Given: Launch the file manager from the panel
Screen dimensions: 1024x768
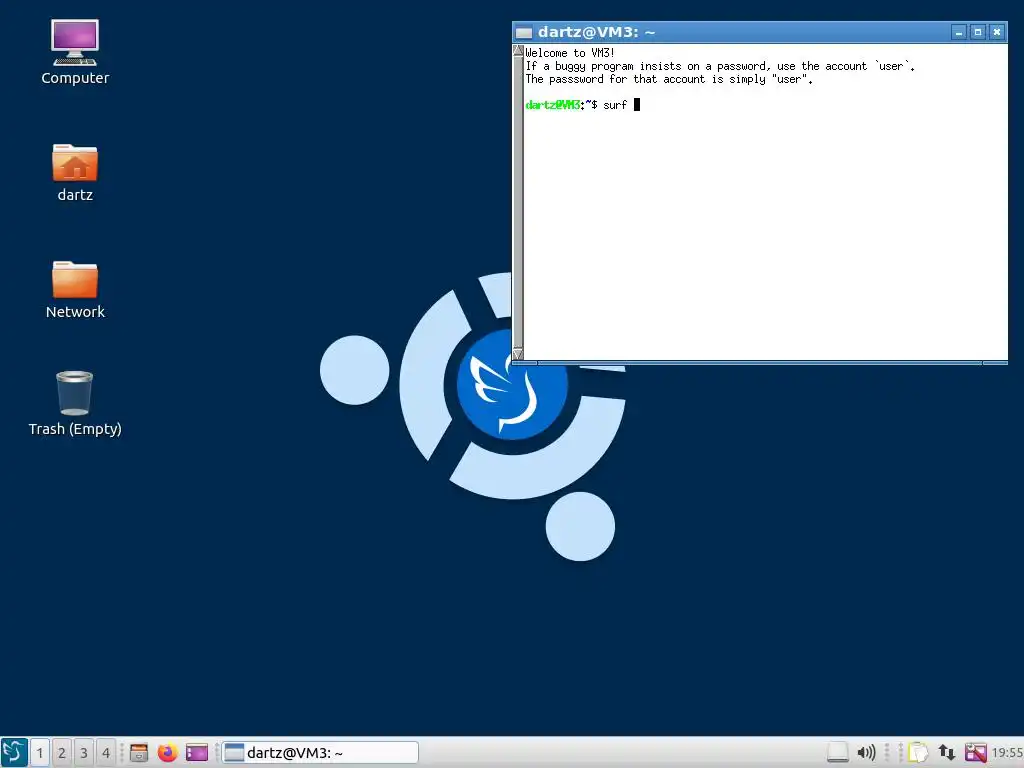Looking at the screenshot, I should pos(138,752).
